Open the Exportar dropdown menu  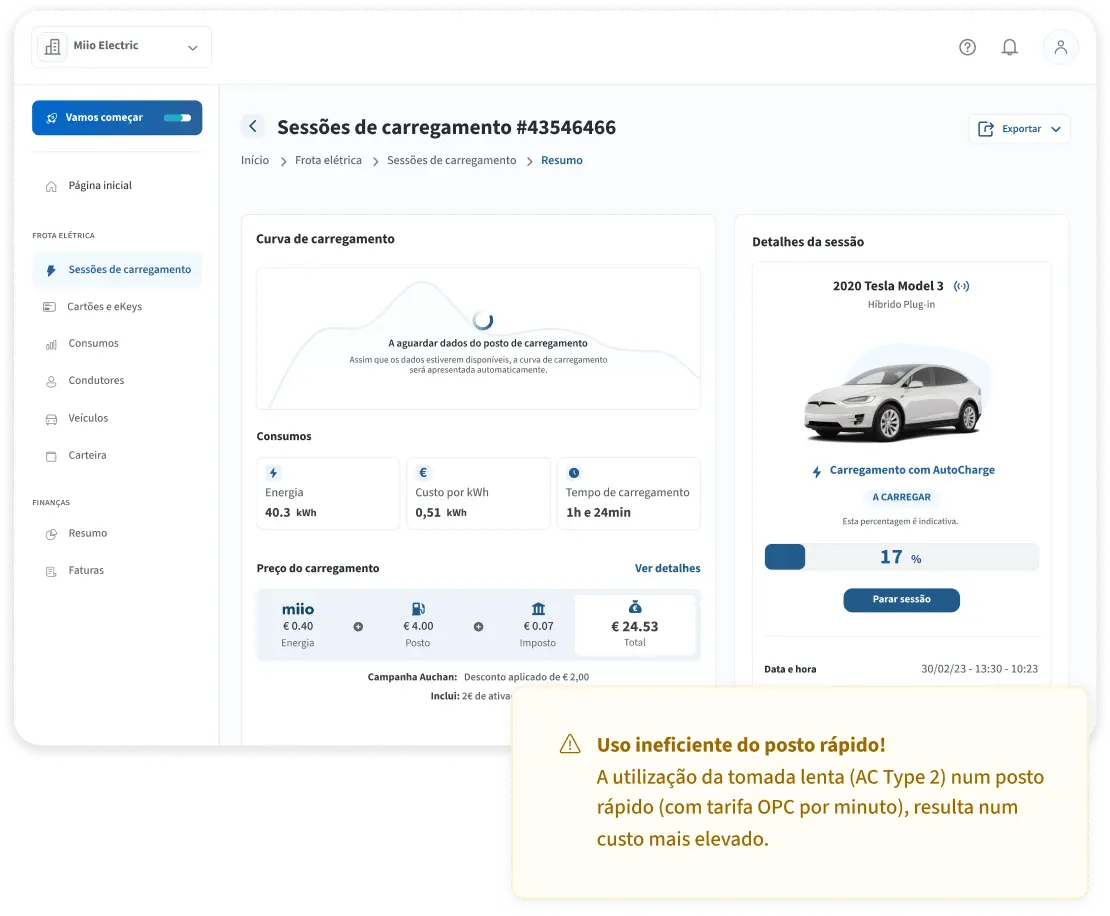click(1019, 129)
